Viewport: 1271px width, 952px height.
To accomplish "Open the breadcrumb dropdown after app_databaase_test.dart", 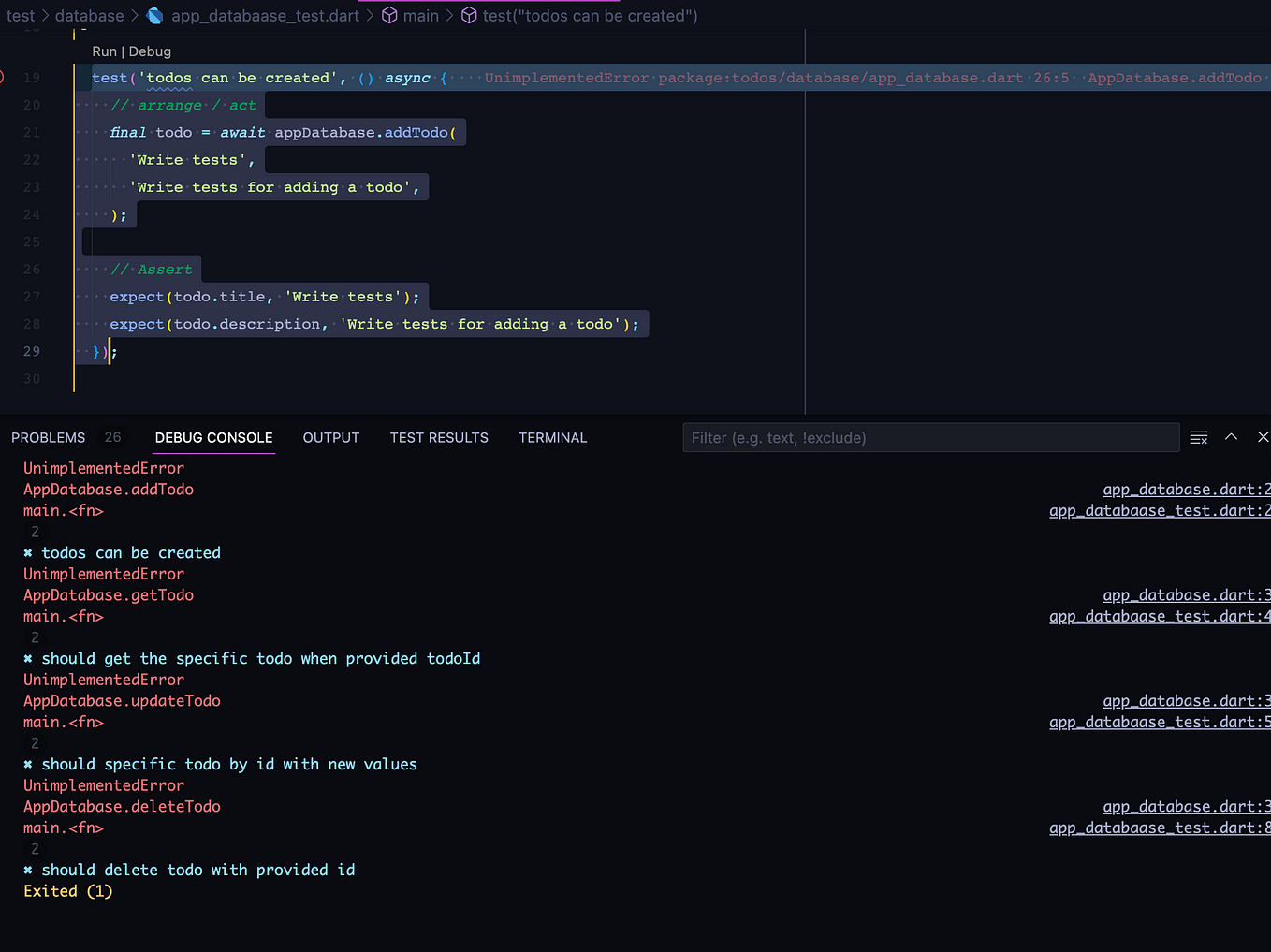I will pyautogui.click(x=371, y=15).
